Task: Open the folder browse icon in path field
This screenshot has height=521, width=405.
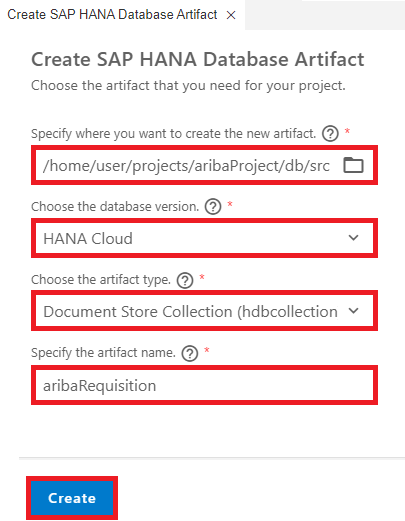Action: pos(353,165)
